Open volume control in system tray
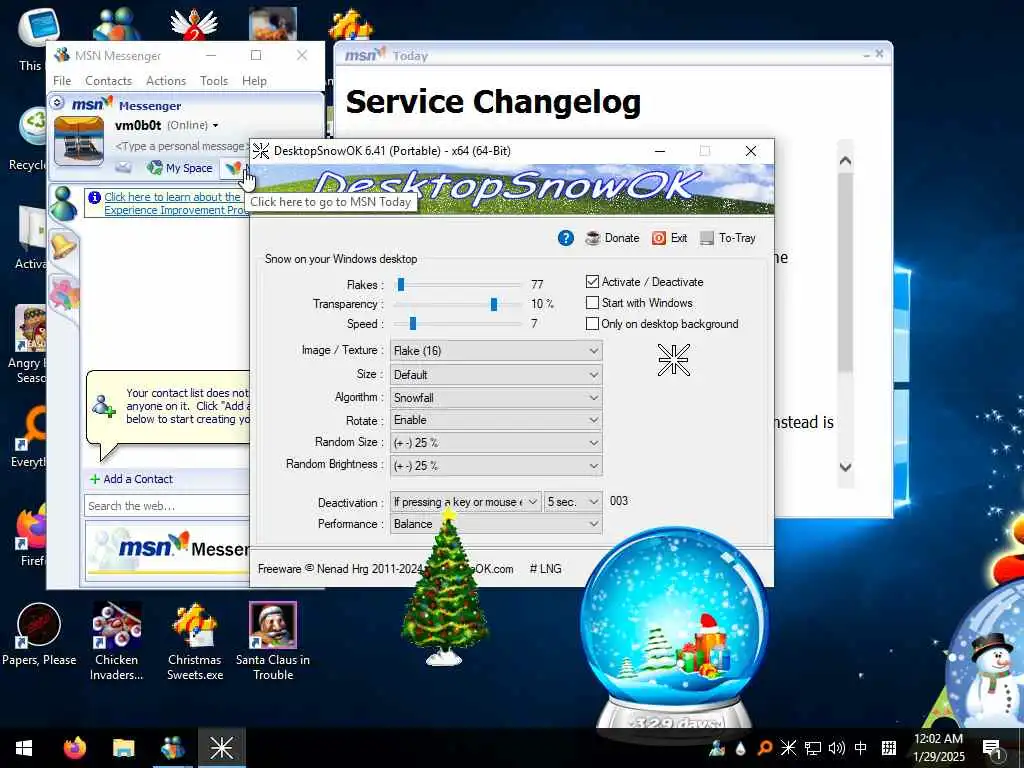Viewport: 1024px width, 768px height. (x=837, y=748)
